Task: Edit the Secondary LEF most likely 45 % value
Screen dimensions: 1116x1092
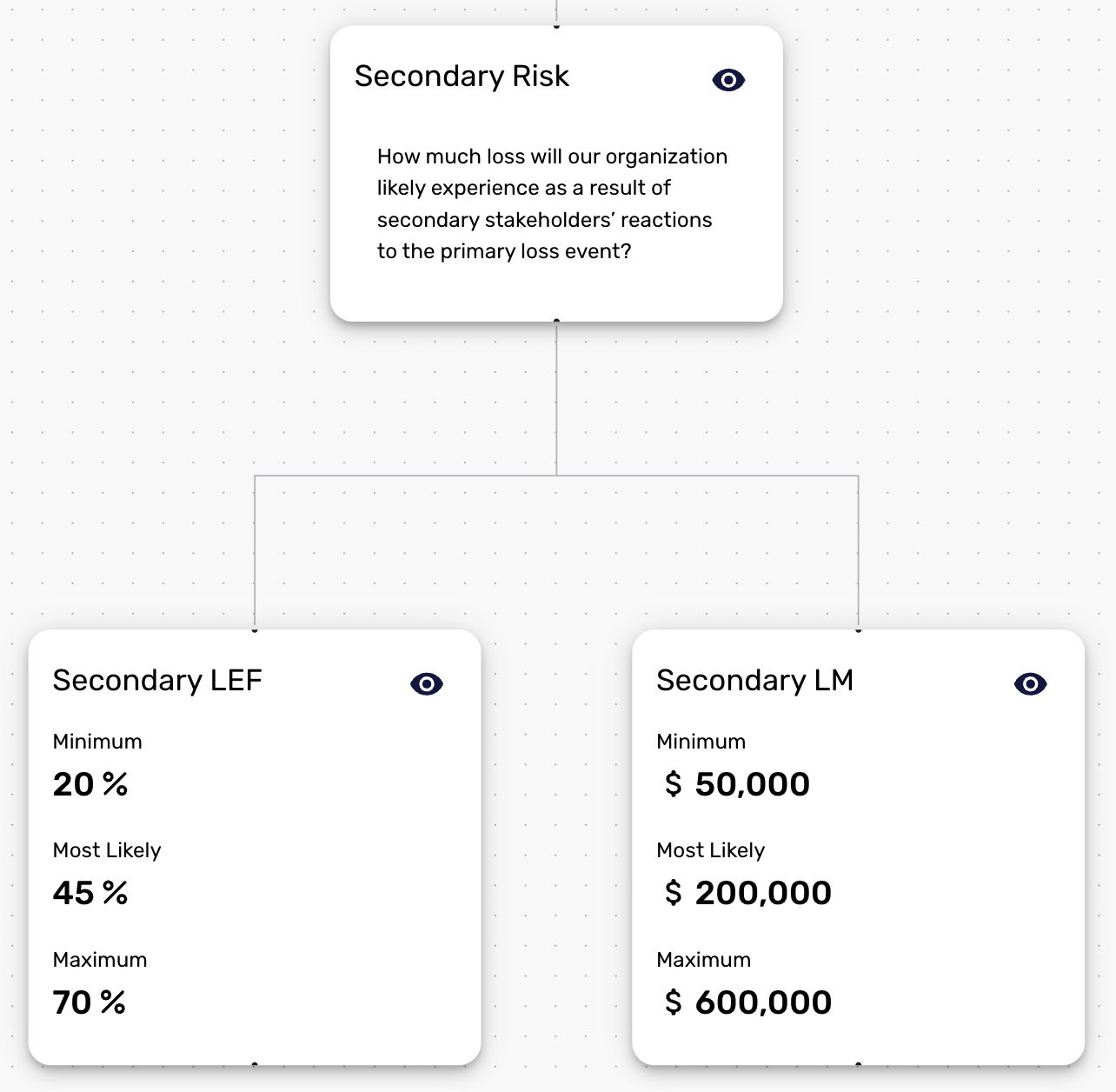Action: coord(90,893)
